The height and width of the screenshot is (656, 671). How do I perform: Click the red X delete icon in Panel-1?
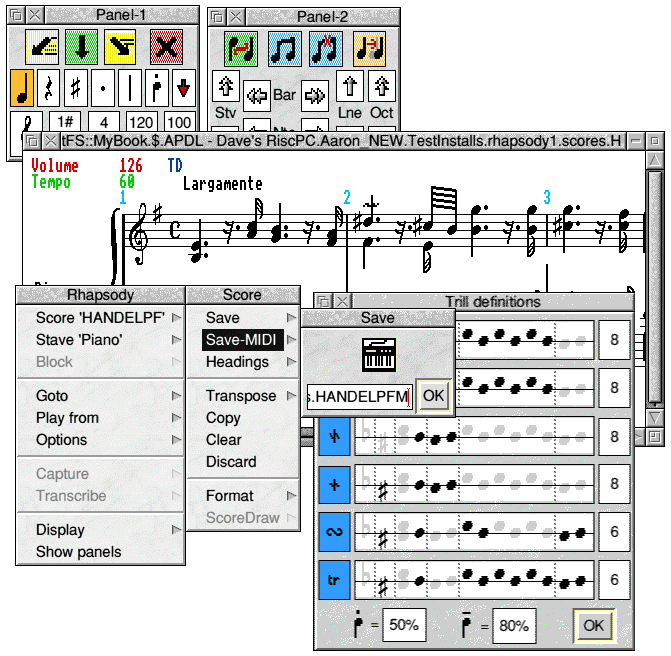coord(166,47)
